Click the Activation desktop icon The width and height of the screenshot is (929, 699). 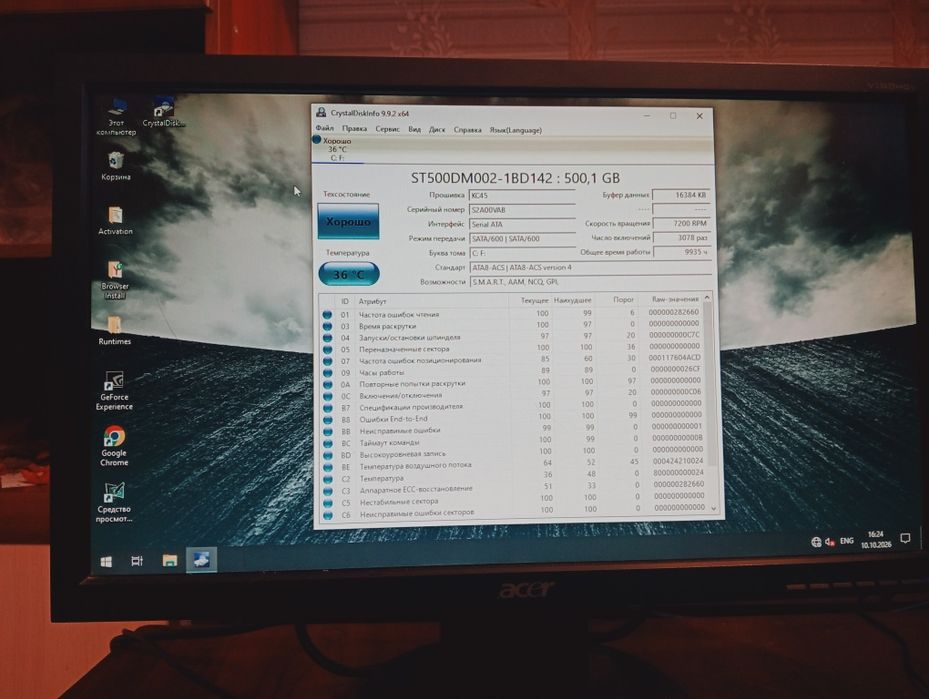[116, 221]
